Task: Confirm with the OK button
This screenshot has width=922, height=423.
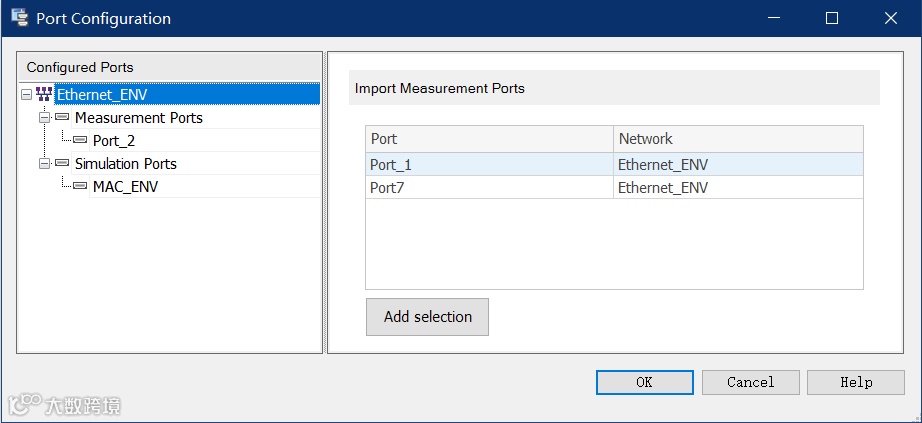Action: click(x=644, y=382)
